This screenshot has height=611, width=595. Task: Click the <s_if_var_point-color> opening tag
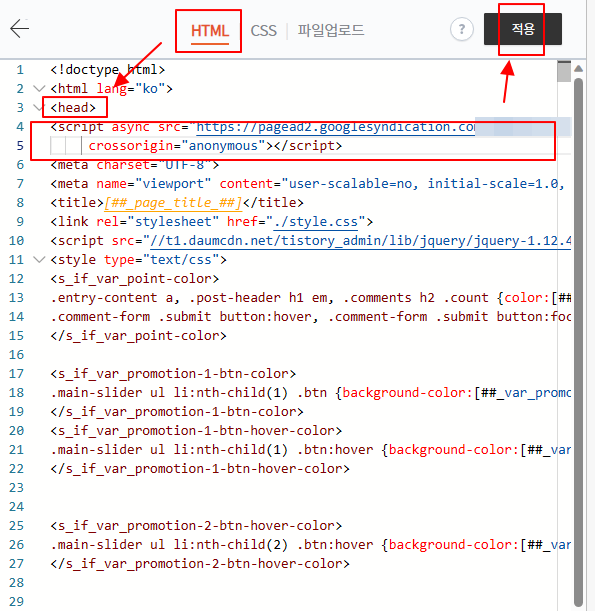134,279
